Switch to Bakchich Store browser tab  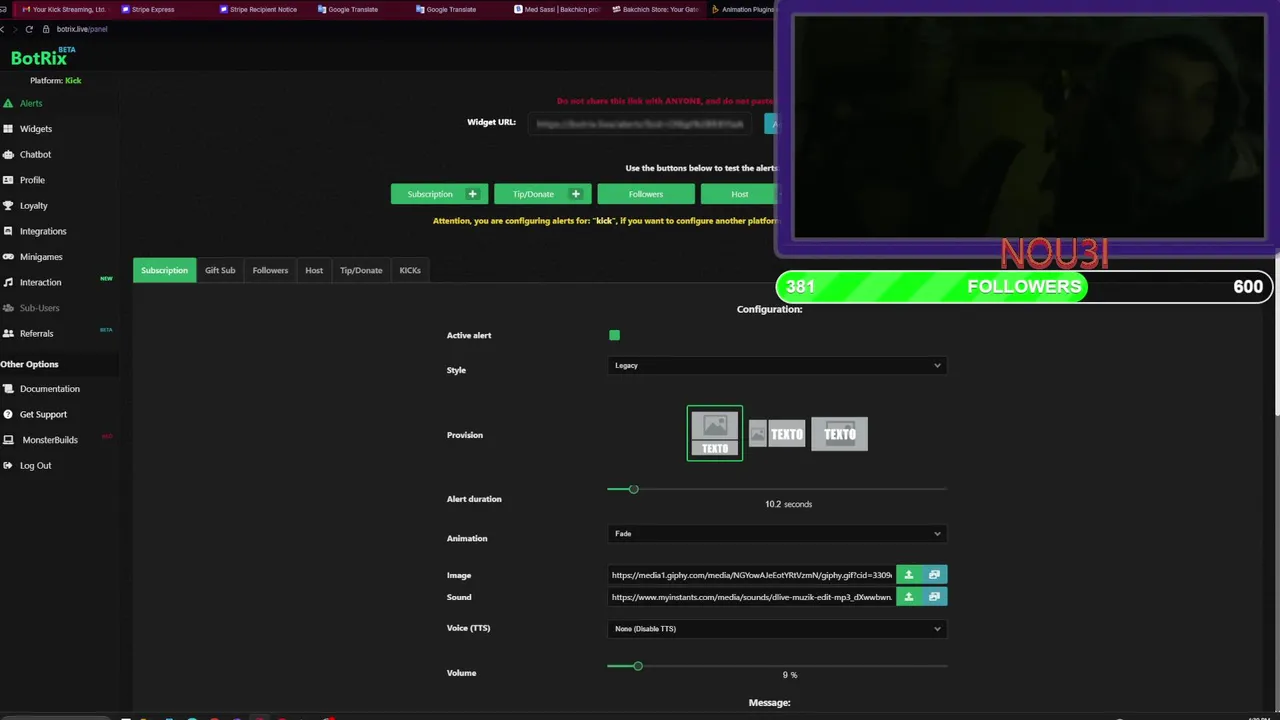[654, 9]
